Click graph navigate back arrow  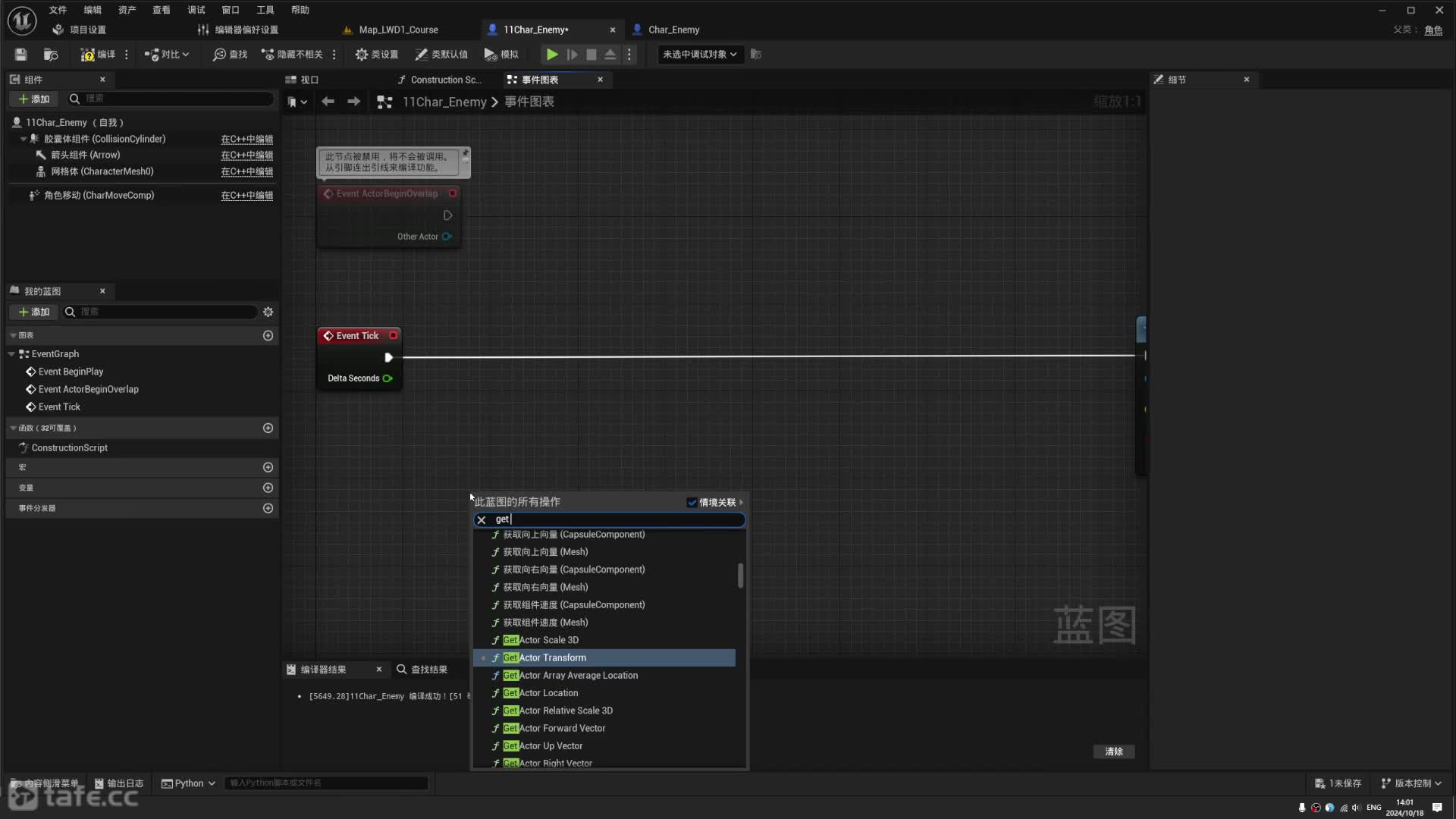pos(328,102)
